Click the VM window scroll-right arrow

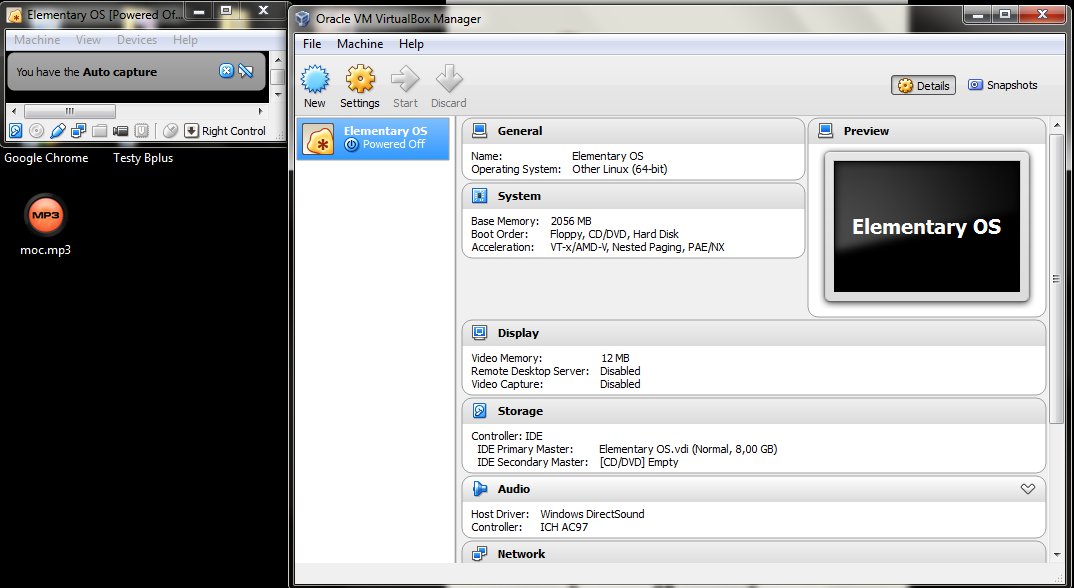click(x=260, y=111)
